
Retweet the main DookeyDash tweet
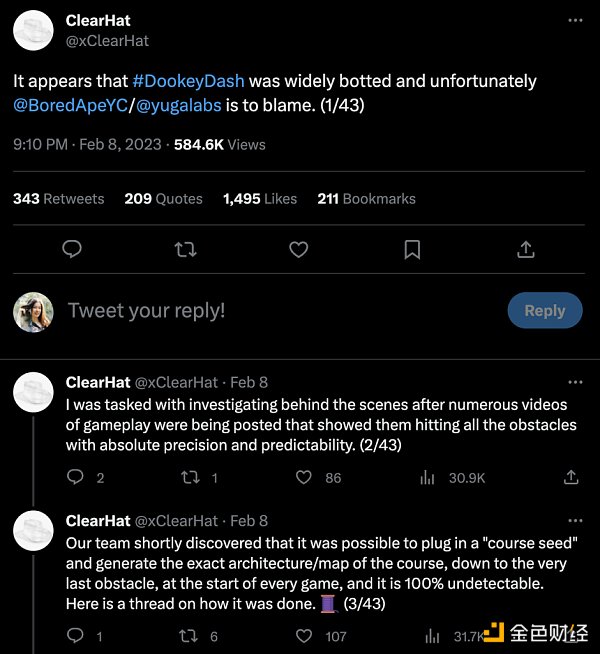click(185, 249)
